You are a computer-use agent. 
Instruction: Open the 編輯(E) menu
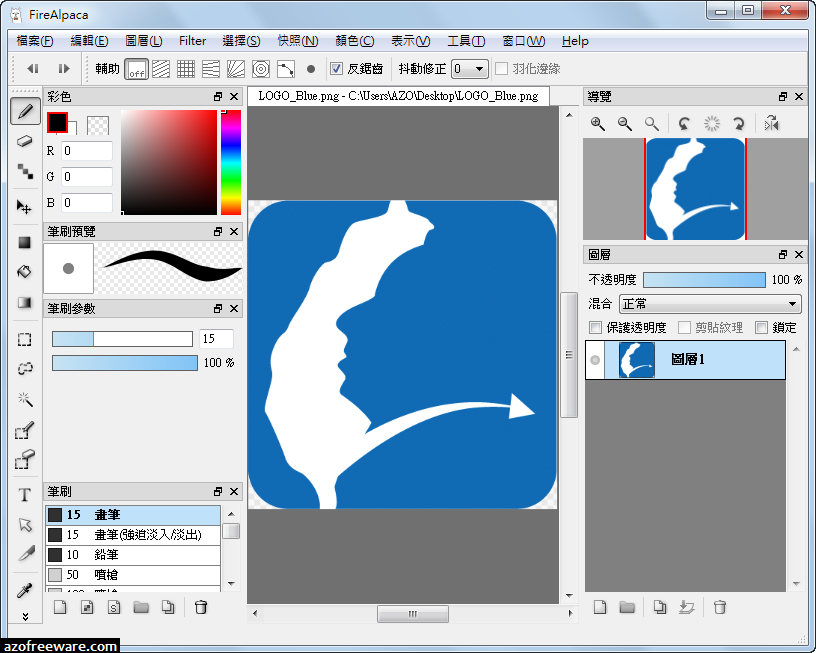(89, 41)
